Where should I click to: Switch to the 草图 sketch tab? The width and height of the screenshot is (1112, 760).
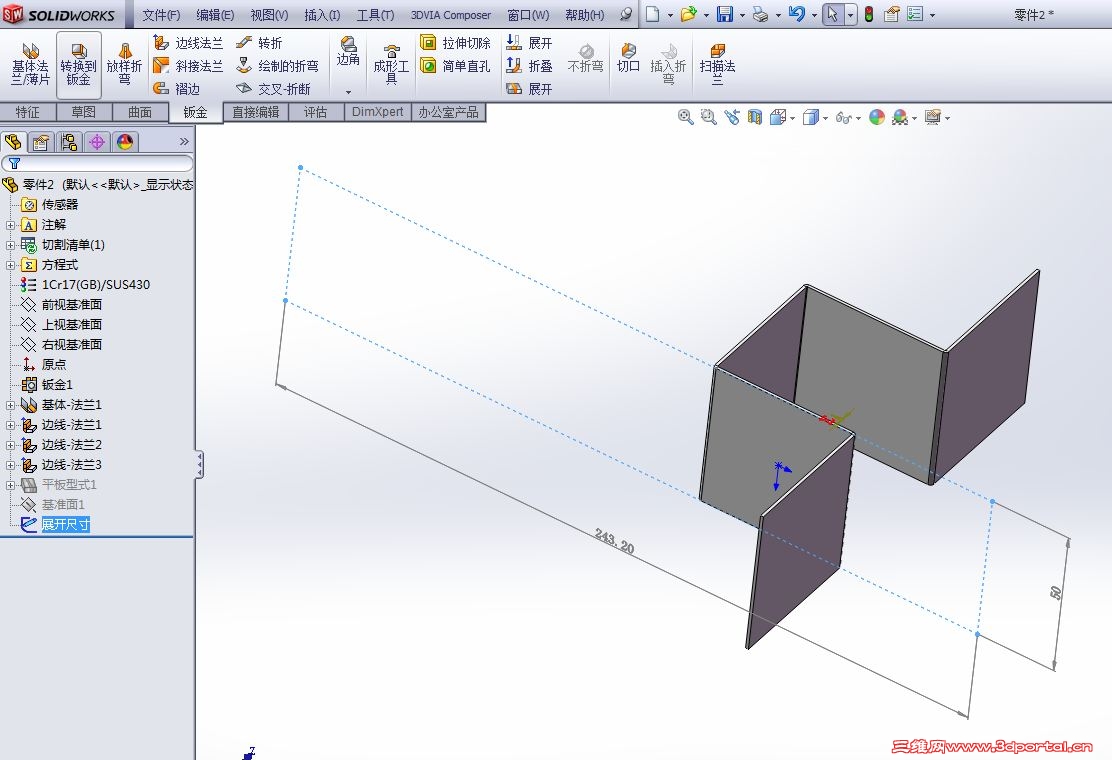(84, 112)
